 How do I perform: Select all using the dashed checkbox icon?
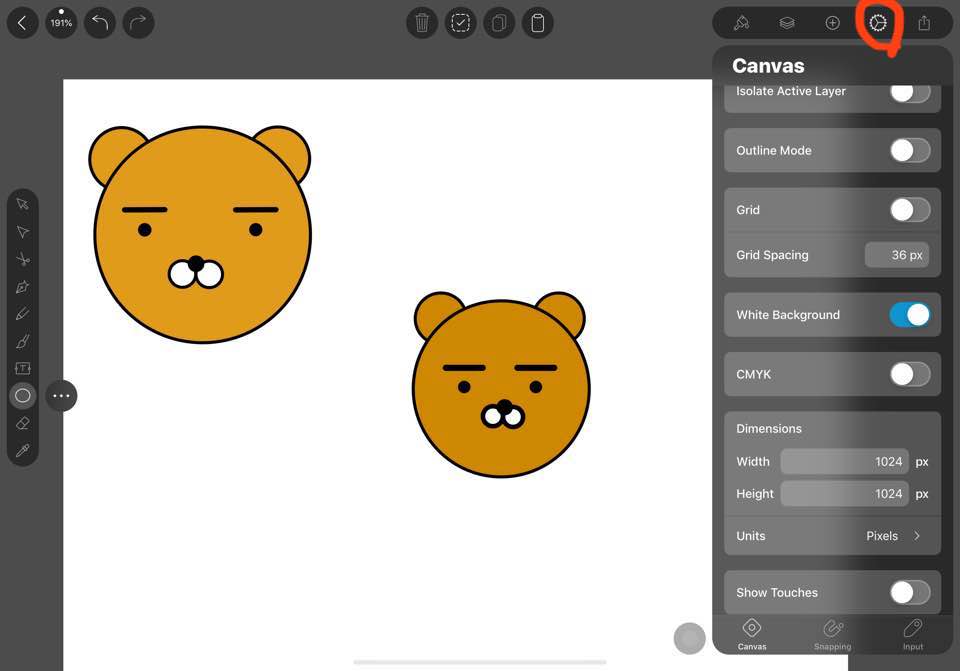(x=460, y=23)
